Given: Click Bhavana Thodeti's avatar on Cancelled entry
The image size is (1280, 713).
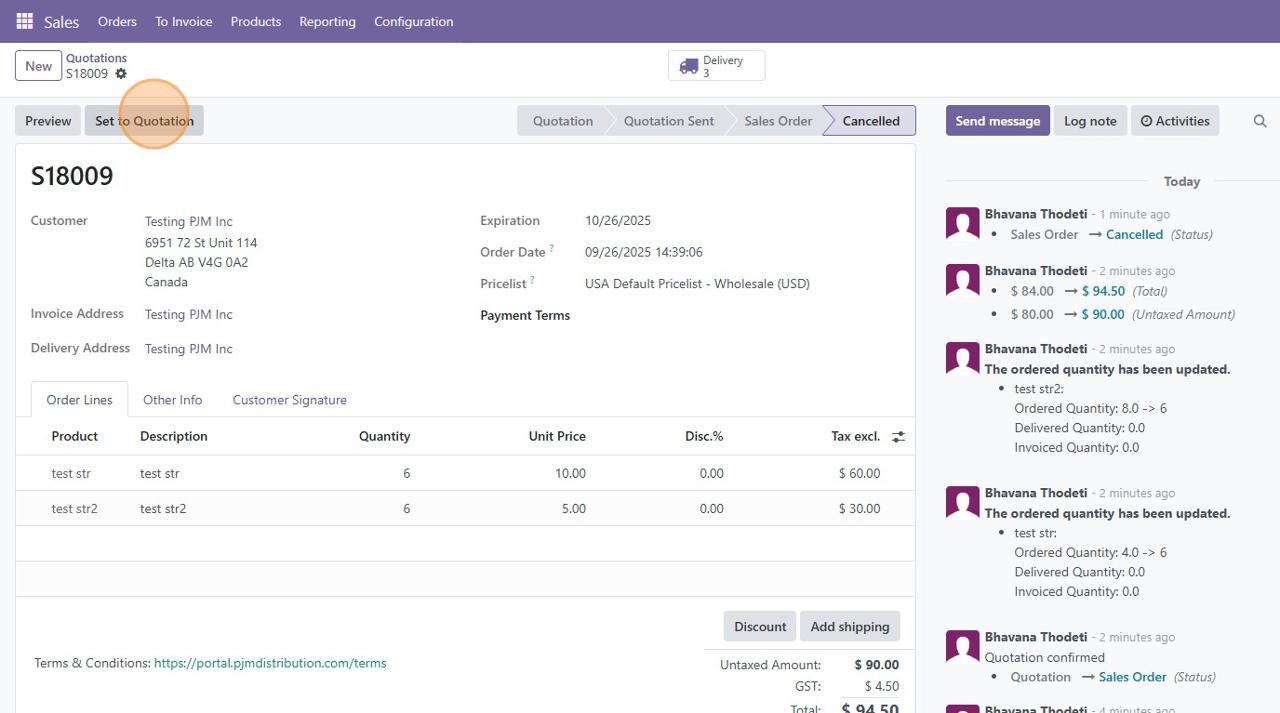Looking at the screenshot, I should (x=962, y=224).
